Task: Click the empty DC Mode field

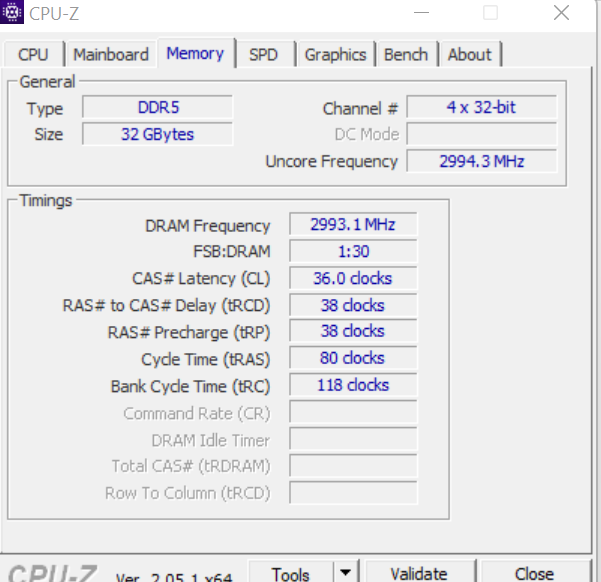Action: pyautogui.click(x=481, y=134)
